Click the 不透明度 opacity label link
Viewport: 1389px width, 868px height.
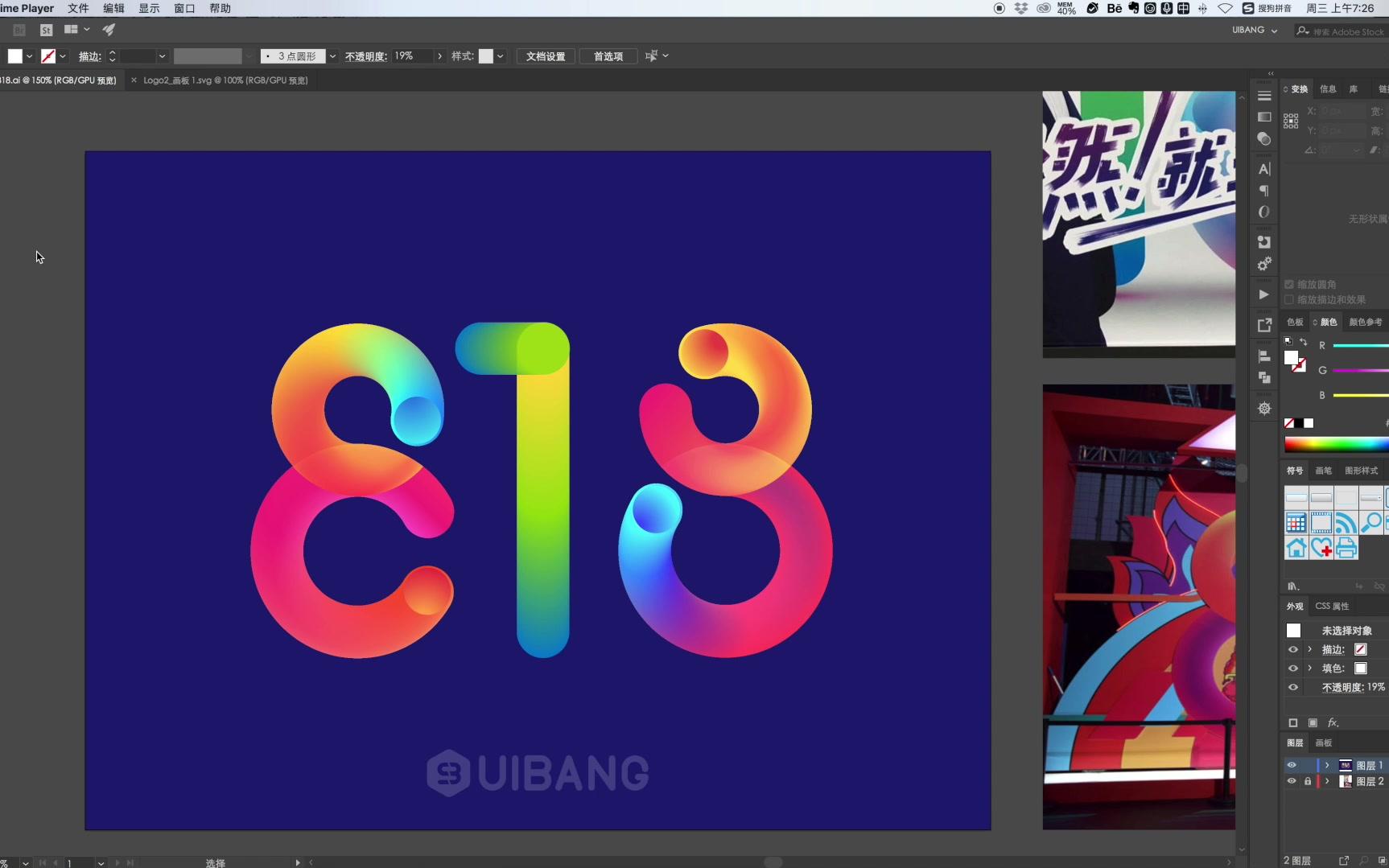point(365,56)
